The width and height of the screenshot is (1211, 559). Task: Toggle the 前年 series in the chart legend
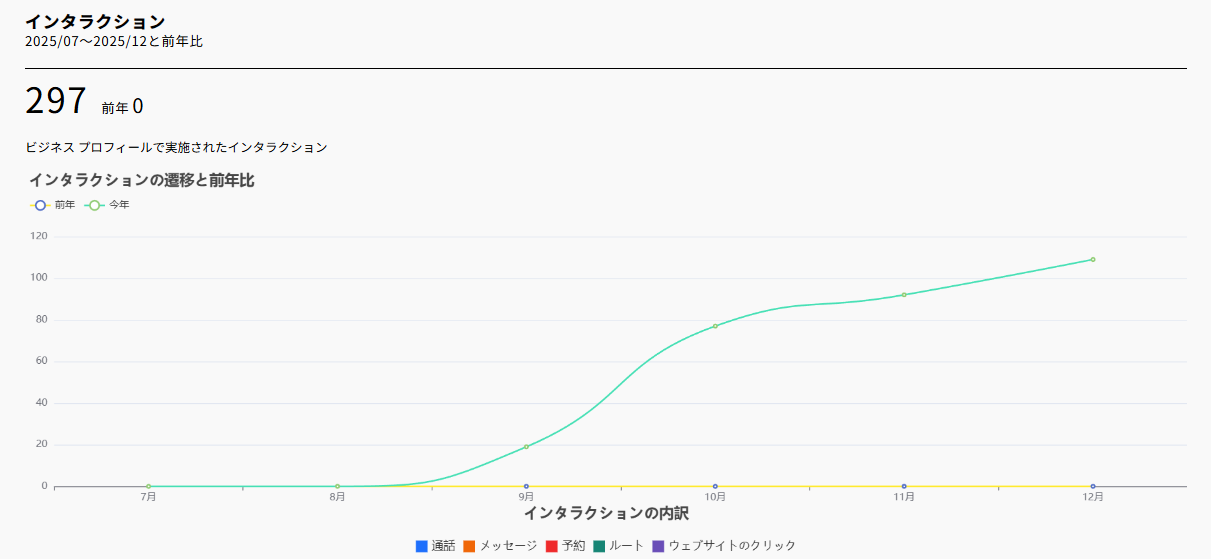[x=52, y=205]
